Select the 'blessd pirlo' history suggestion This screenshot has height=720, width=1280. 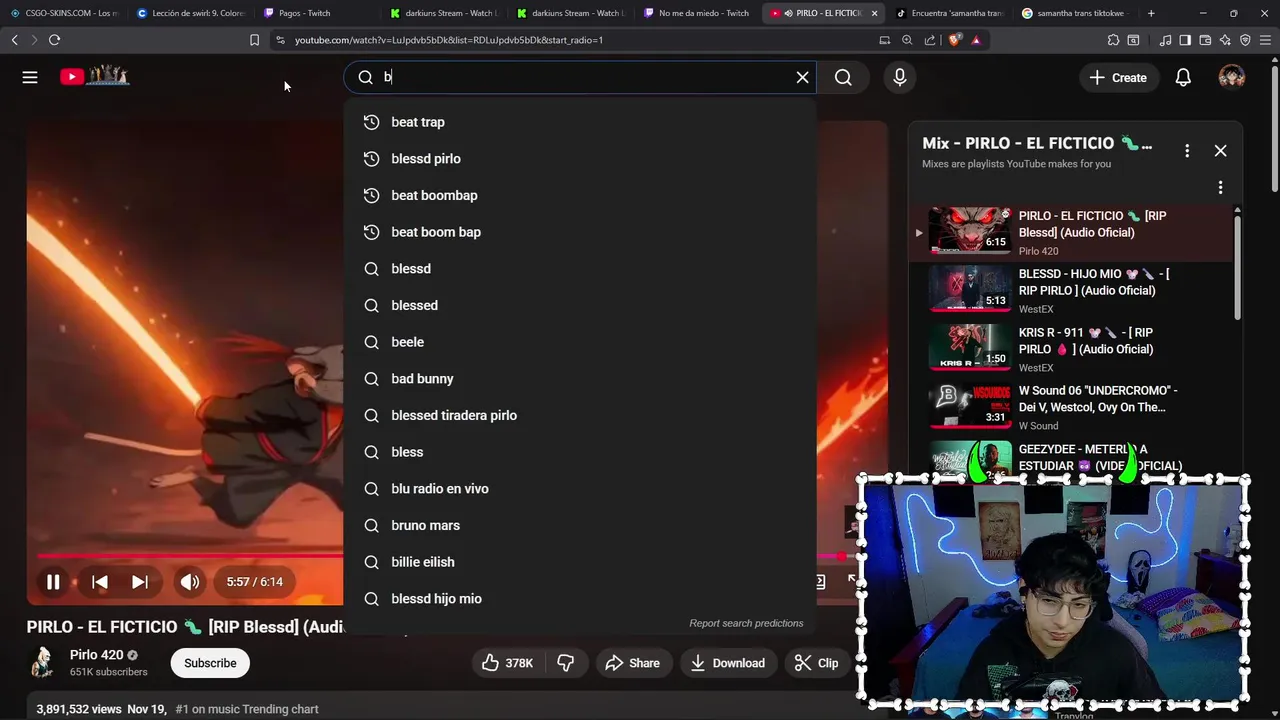(x=580, y=159)
